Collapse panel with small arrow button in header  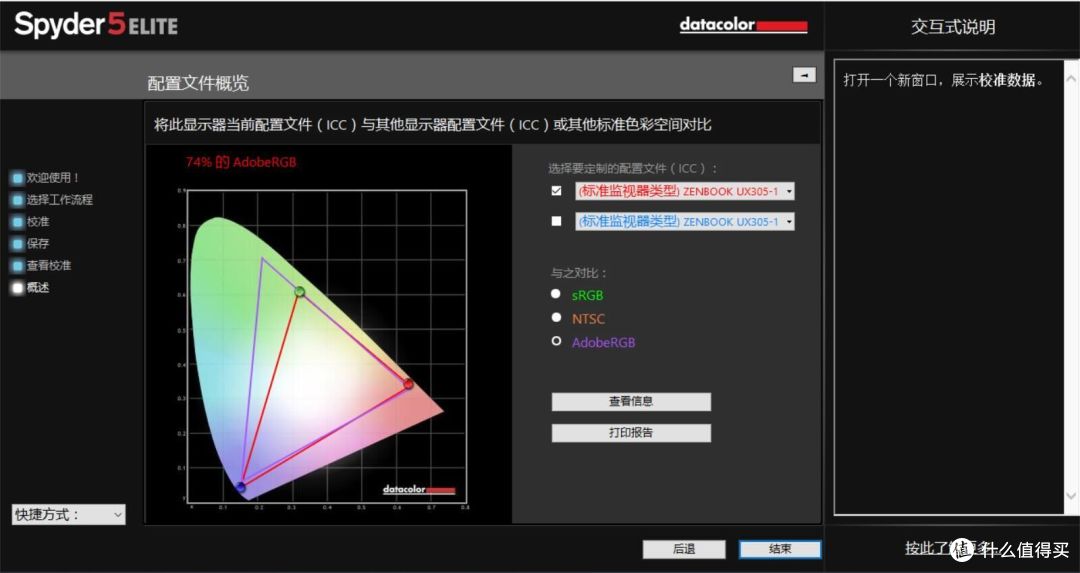[804, 75]
